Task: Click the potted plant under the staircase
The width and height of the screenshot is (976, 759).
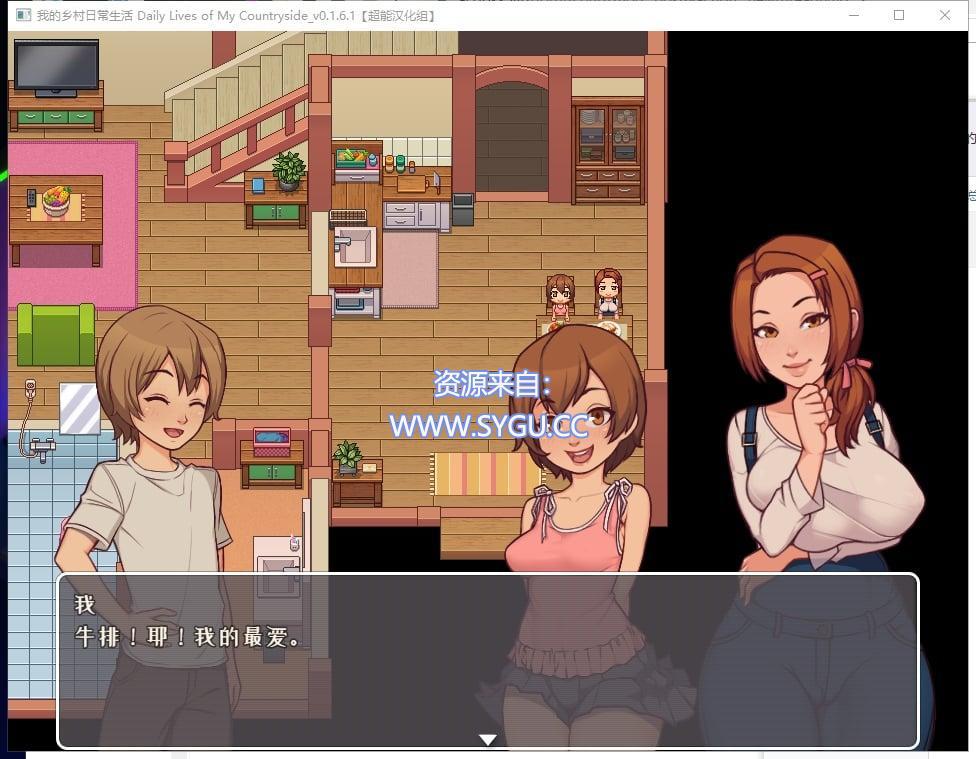Action: (x=289, y=171)
